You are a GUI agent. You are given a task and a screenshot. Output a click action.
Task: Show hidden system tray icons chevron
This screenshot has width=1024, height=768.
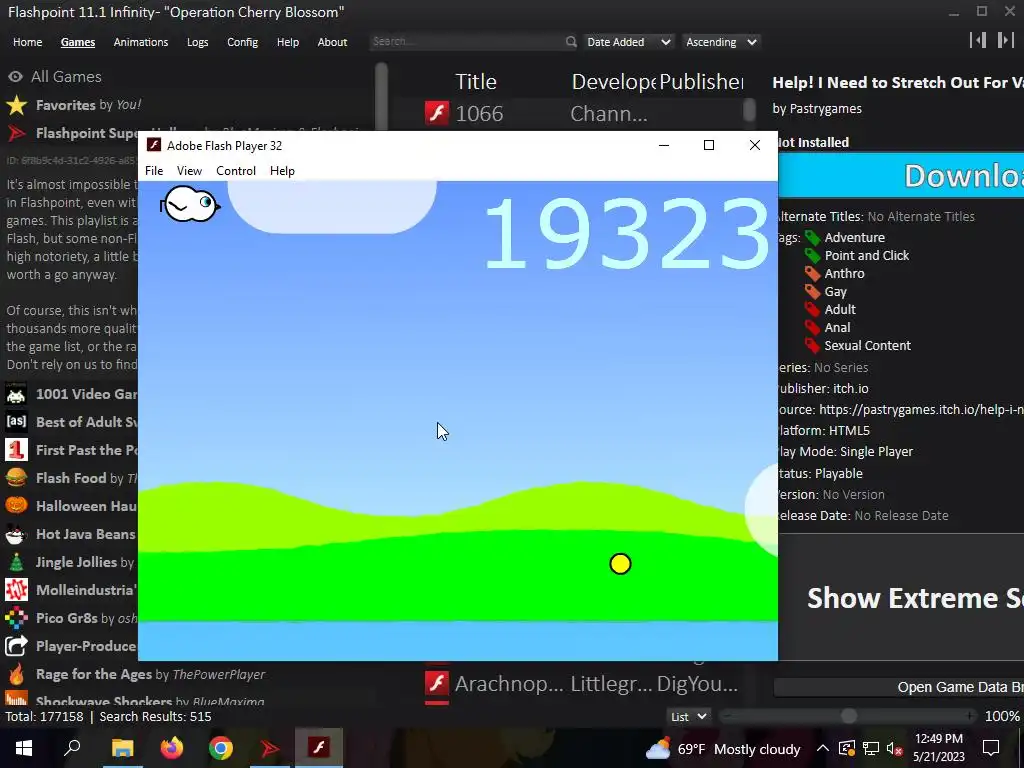point(823,748)
